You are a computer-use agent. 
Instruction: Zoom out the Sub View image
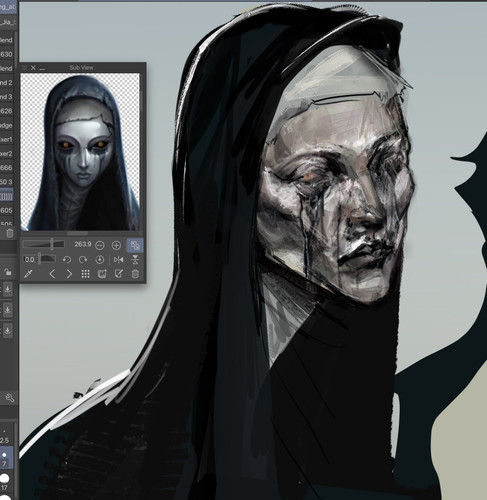click(x=100, y=246)
